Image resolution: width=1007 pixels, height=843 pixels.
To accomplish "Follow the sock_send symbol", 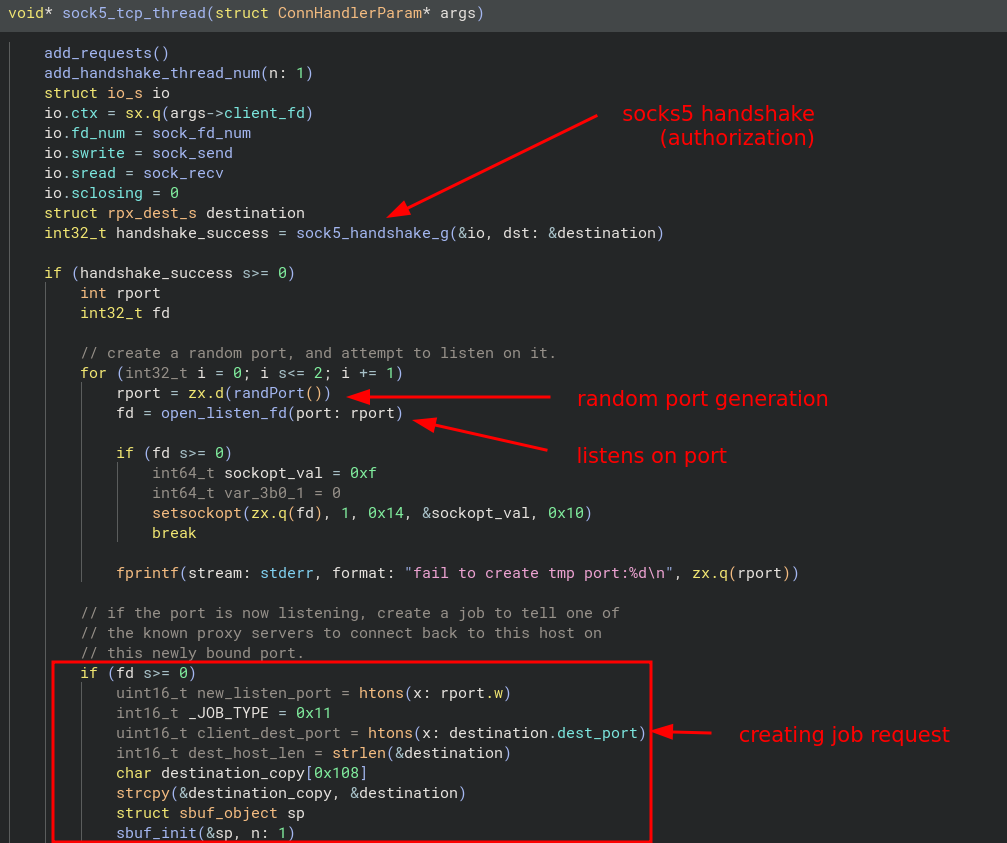I will (x=192, y=153).
